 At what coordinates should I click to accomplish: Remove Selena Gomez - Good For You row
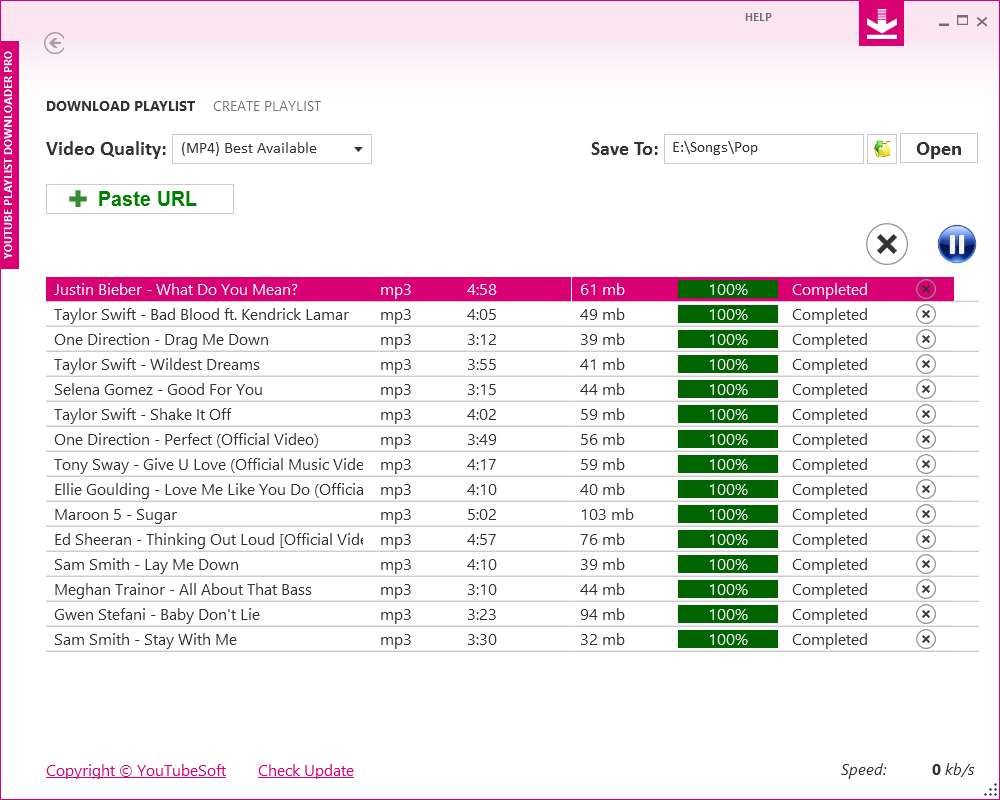pyautogui.click(x=925, y=389)
